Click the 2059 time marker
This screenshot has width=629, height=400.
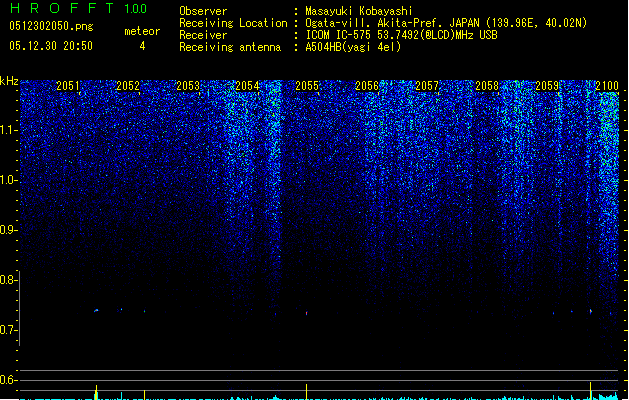pyautogui.click(x=547, y=86)
